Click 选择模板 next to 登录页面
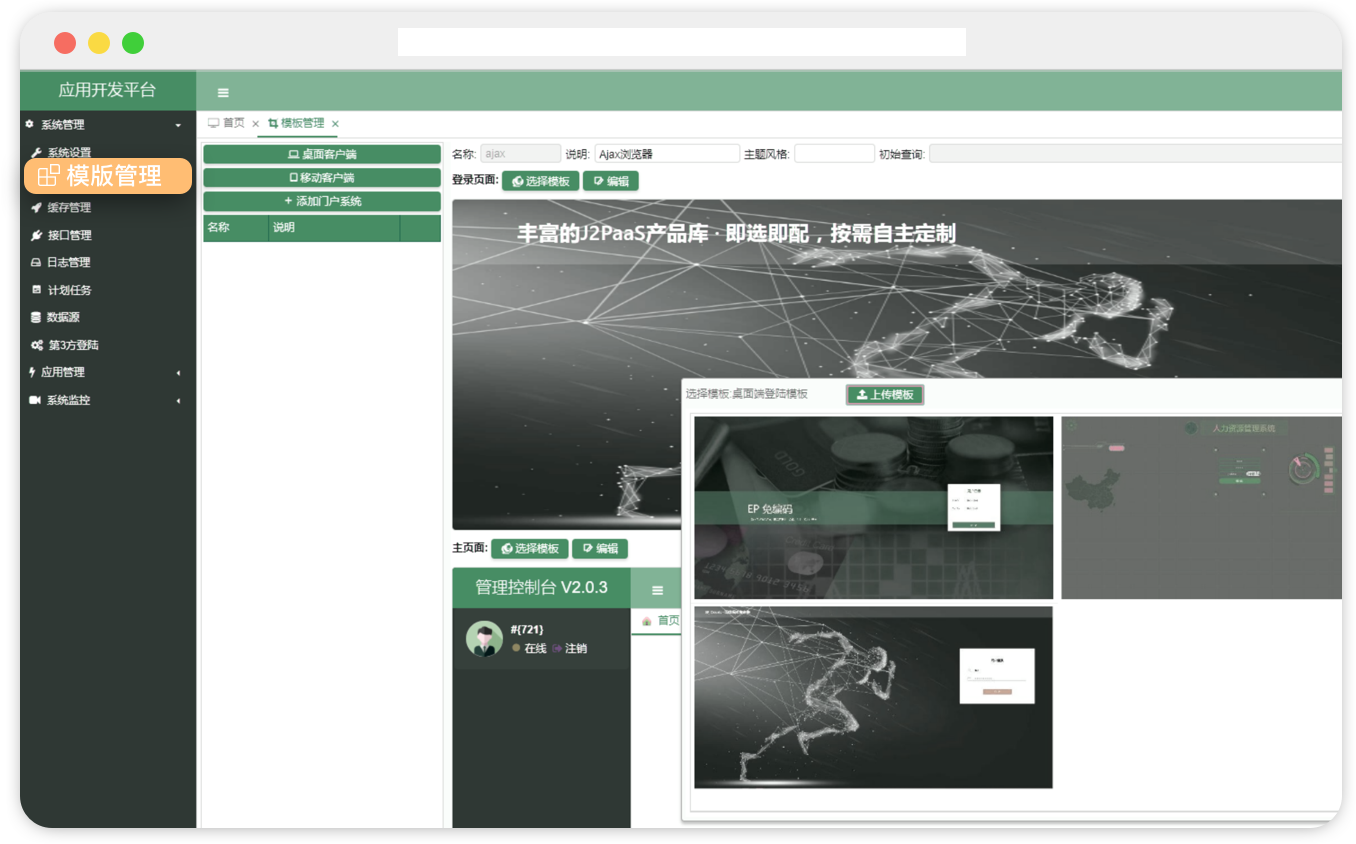Screen dimensions: 1356x844 [x=540, y=181]
